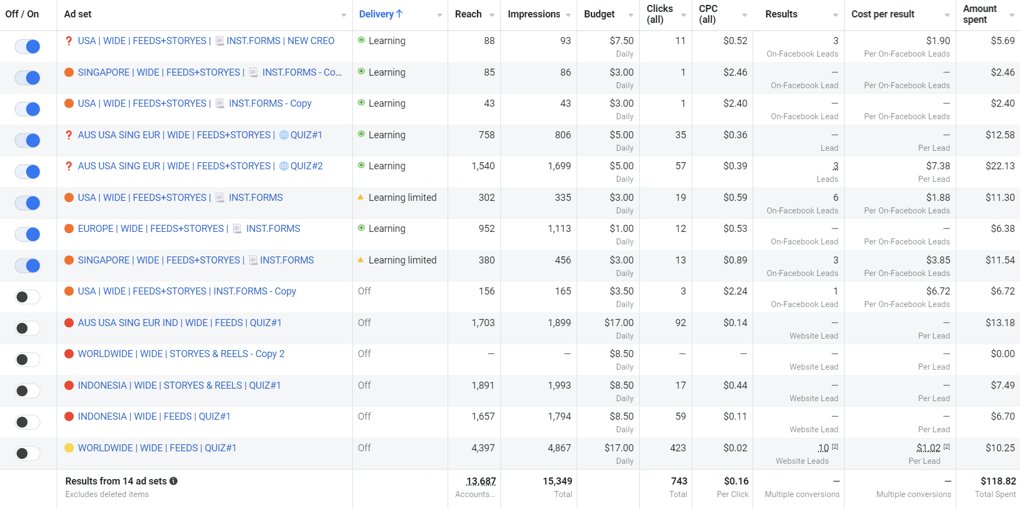The height and width of the screenshot is (509, 1020).
Task: Click green Learning indicator on EUROPE row
Action: (361, 228)
